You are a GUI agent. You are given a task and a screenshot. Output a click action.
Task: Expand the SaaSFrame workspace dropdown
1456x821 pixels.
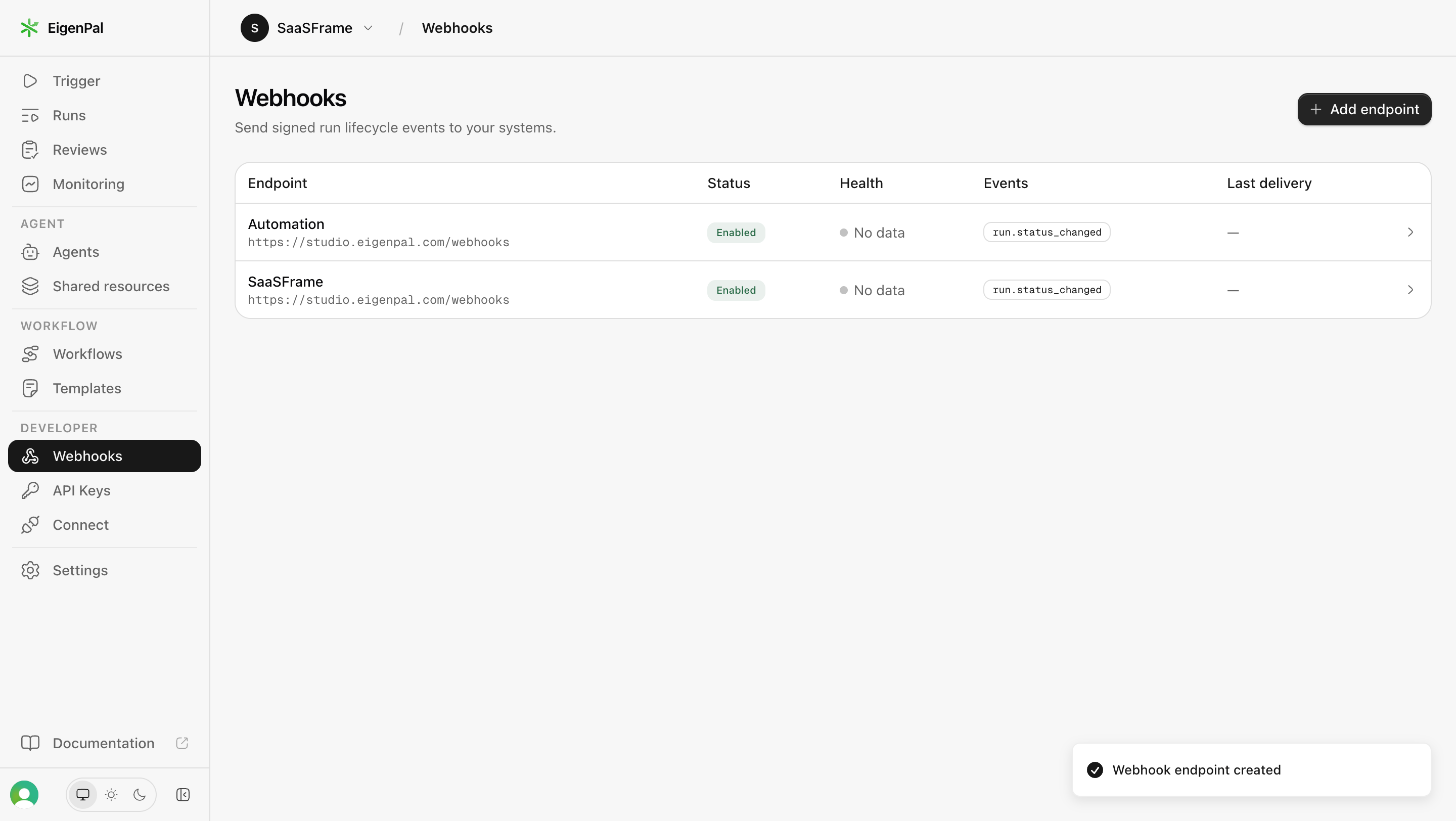pos(368,28)
